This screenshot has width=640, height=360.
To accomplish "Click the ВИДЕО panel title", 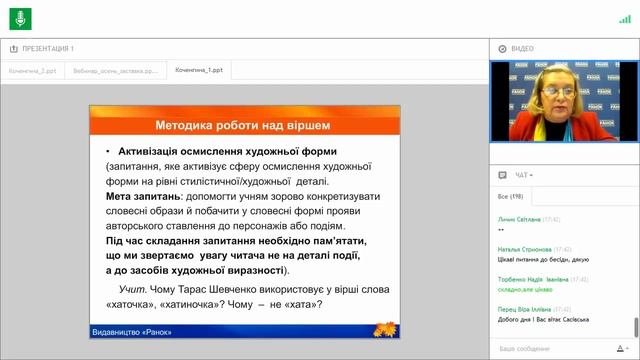I will coord(522,49).
